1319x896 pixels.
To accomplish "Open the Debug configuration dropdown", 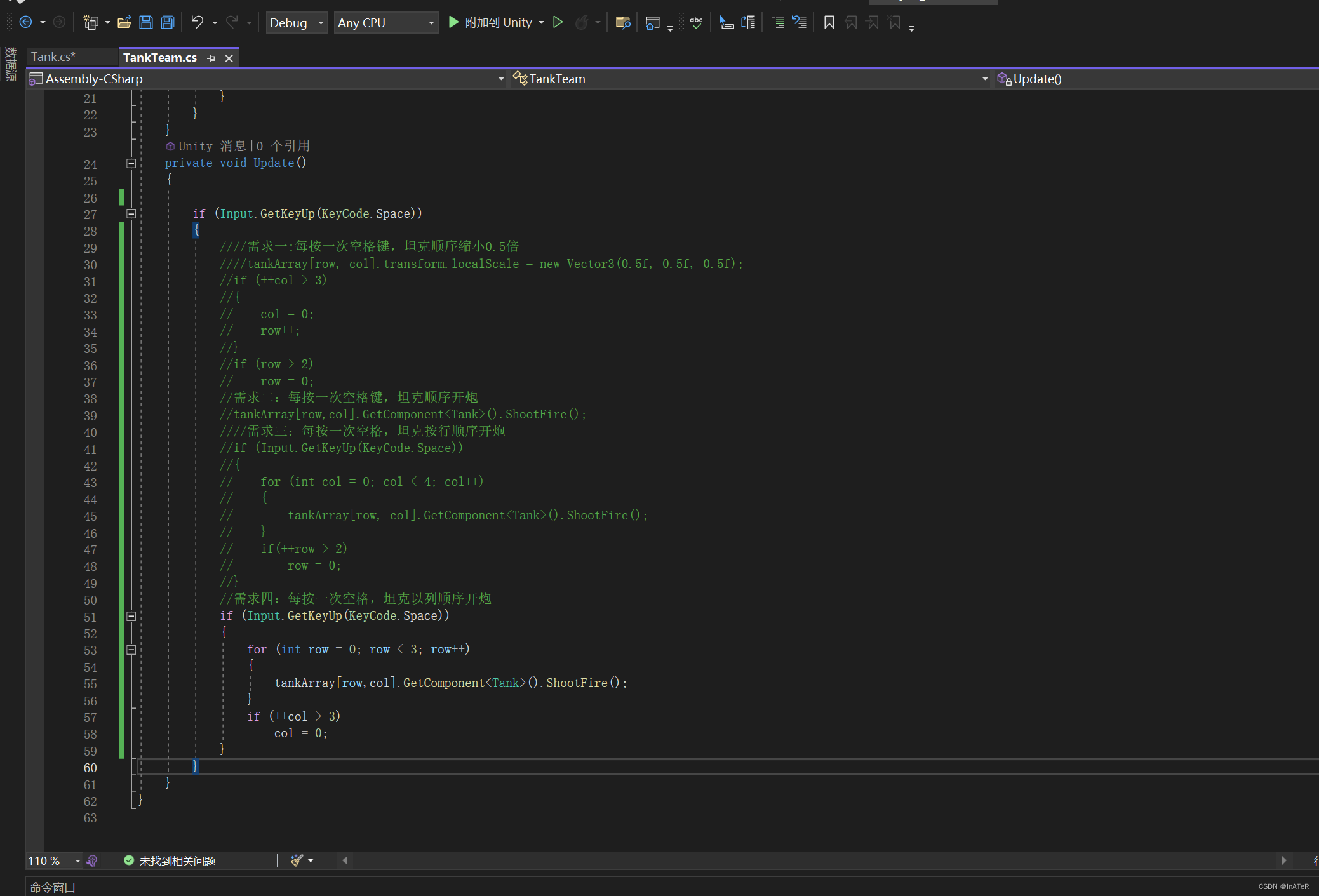I will (296, 22).
